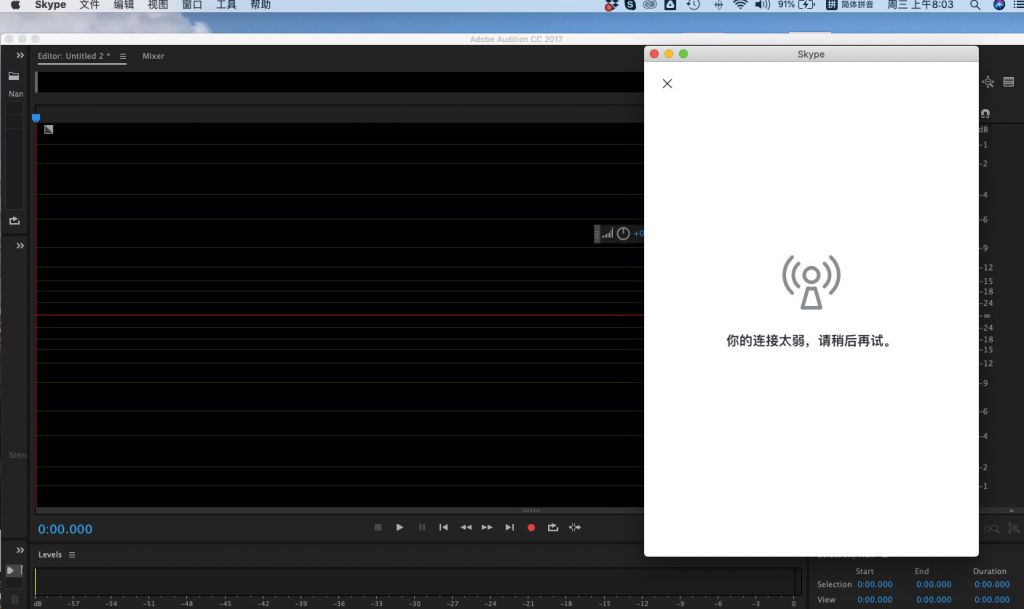Screen dimensions: 1024x609
Task: Click the zoom navigator icon at top right
Action: 988,82
